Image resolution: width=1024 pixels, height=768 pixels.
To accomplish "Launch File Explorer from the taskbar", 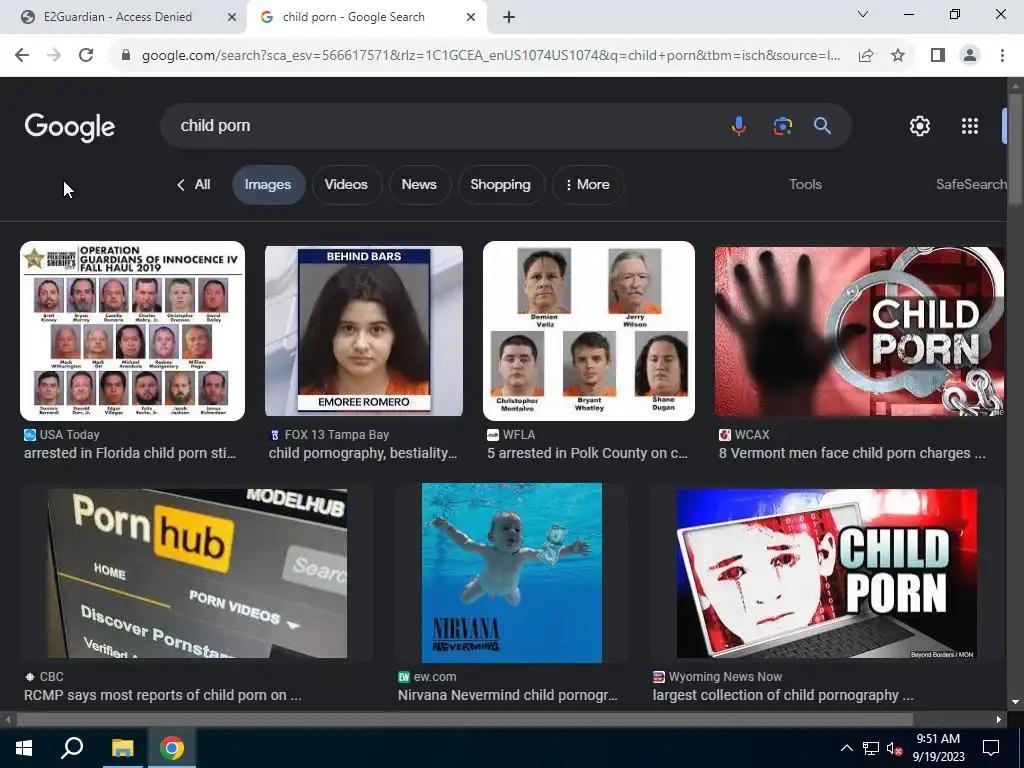I will click(122, 748).
